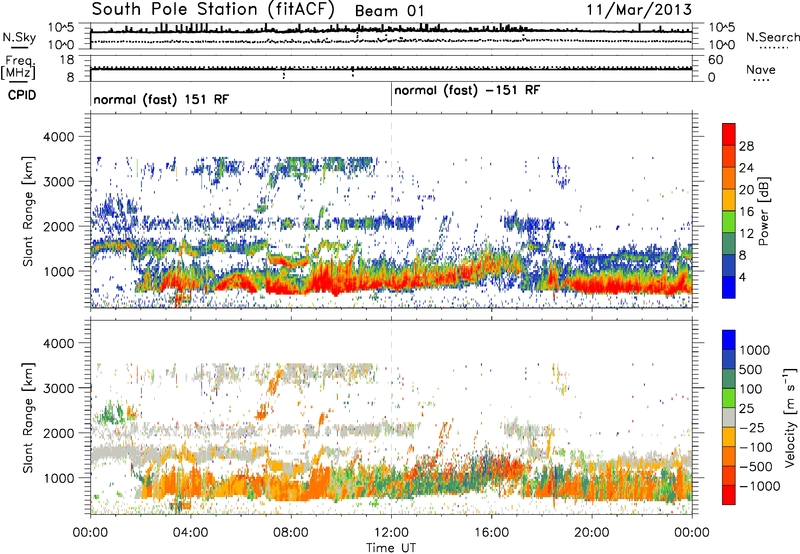Click the Power panel's 'Slant Range [km]' label
Viewport: 800px width, 554px height.
tap(29, 211)
